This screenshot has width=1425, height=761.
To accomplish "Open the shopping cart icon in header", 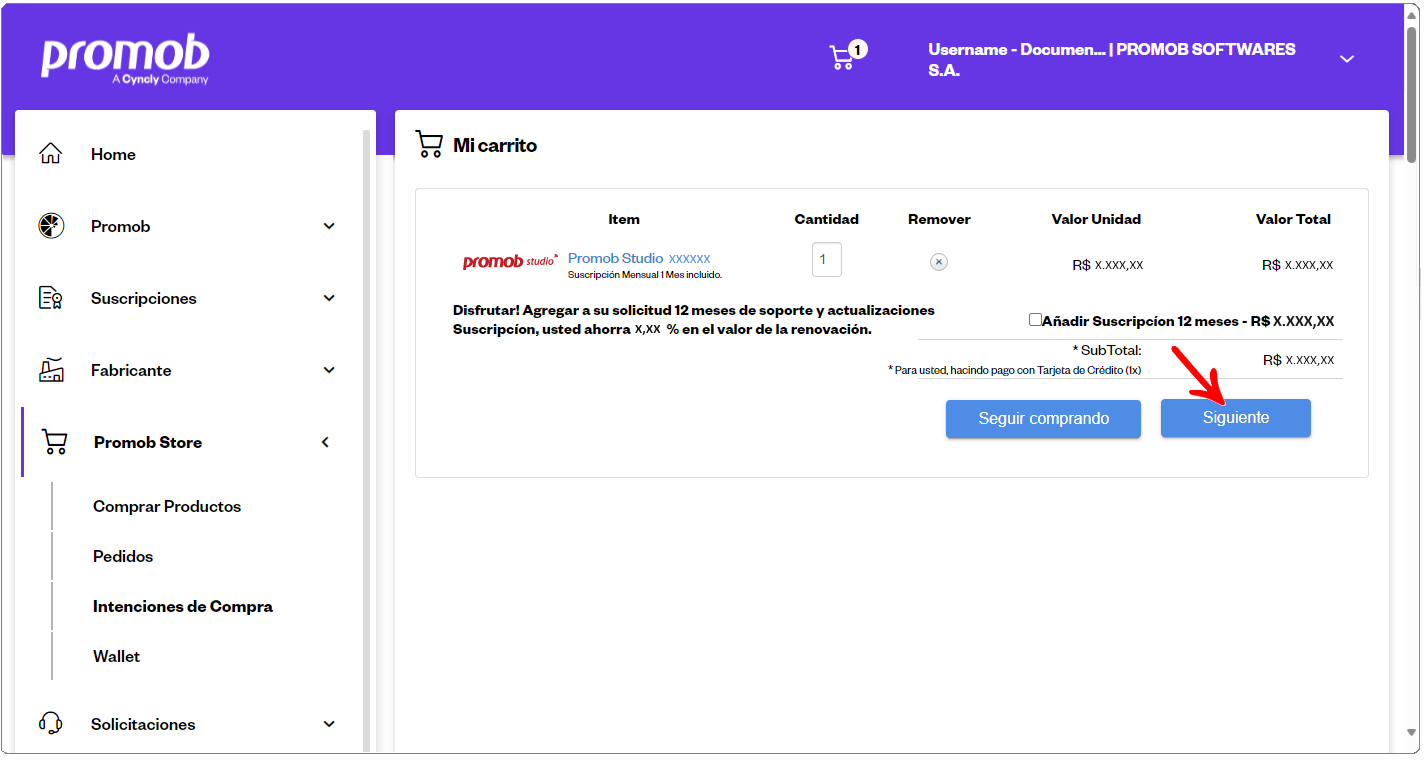I will pyautogui.click(x=842, y=58).
